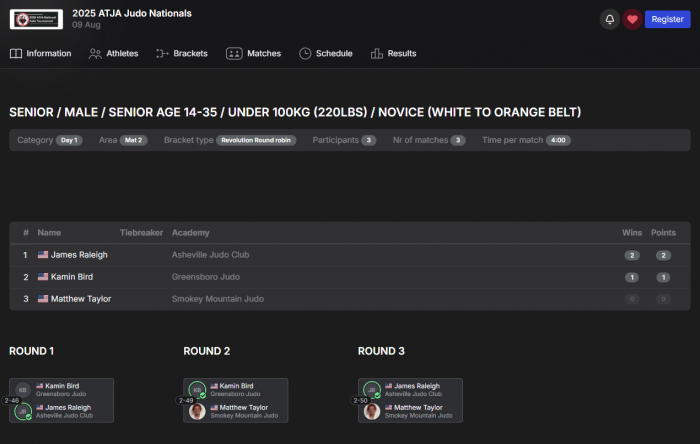Click the Register button
The width and height of the screenshot is (700, 444).
[667, 19]
